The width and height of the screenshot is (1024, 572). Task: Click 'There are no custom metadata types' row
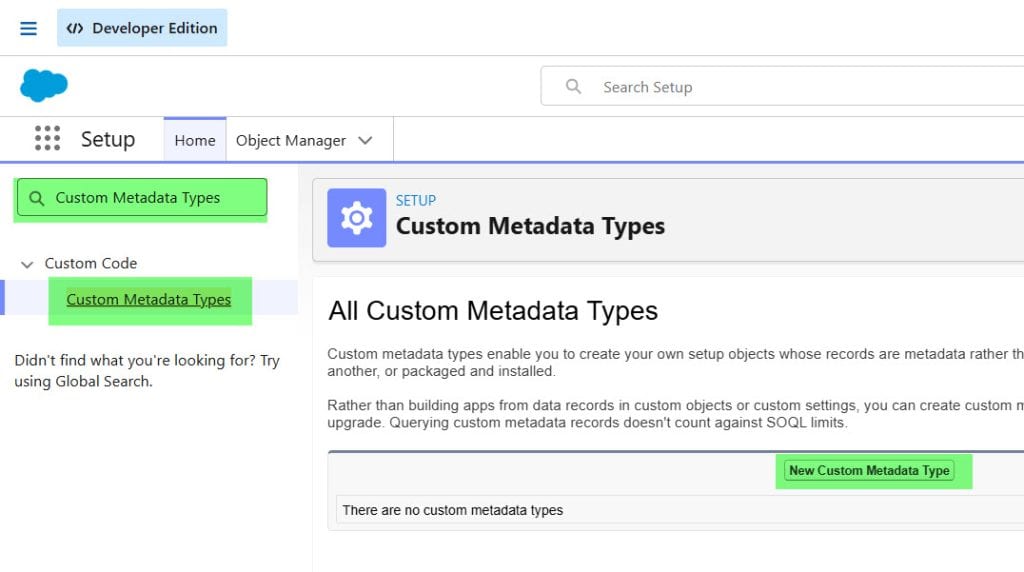tap(679, 510)
